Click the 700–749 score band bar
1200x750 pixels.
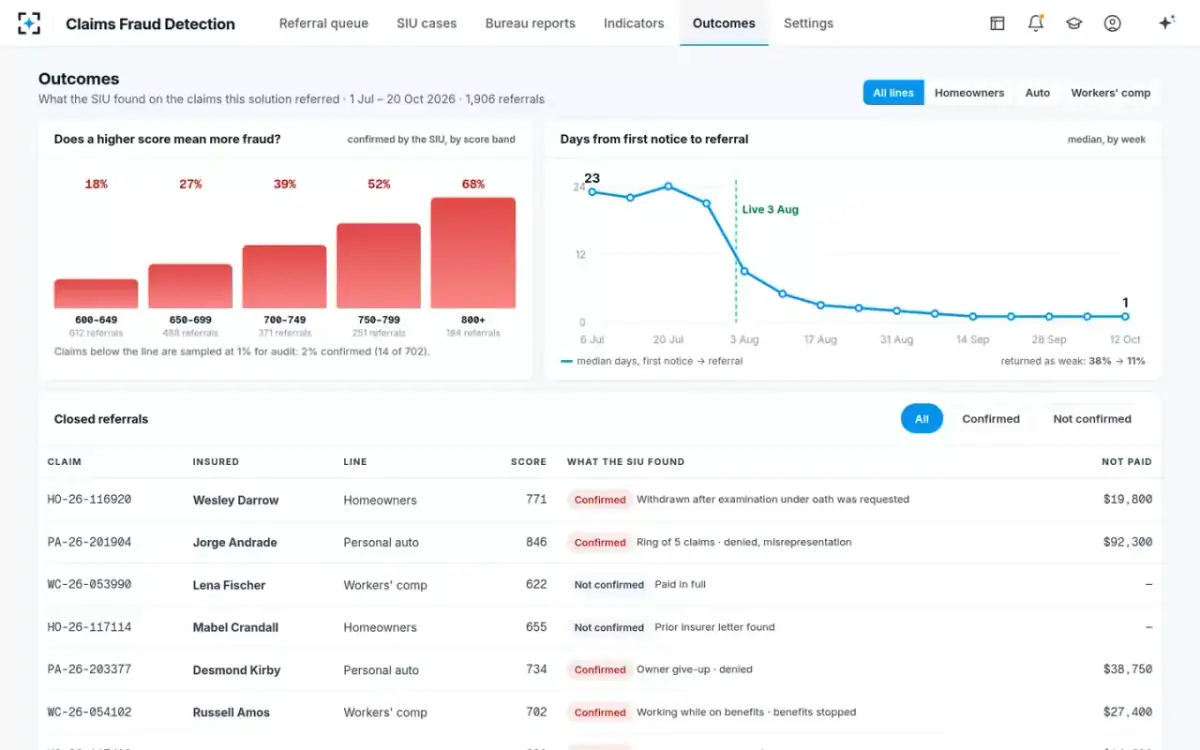(x=284, y=277)
